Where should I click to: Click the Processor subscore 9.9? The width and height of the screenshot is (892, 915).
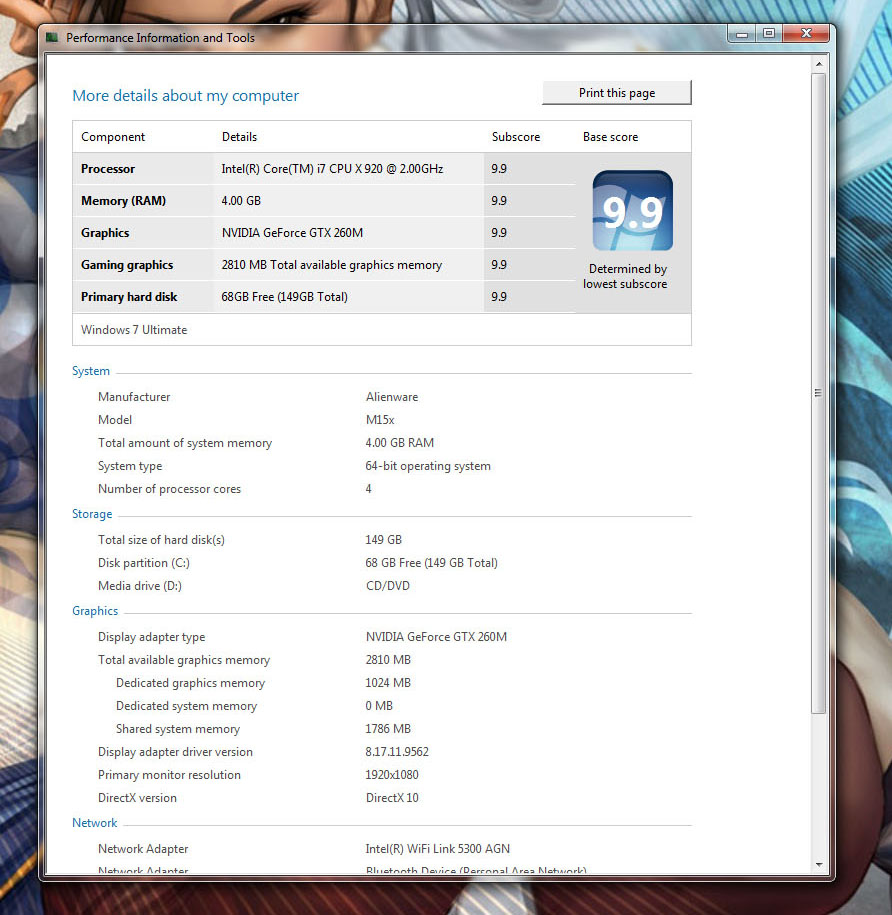pyautogui.click(x=499, y=169)
